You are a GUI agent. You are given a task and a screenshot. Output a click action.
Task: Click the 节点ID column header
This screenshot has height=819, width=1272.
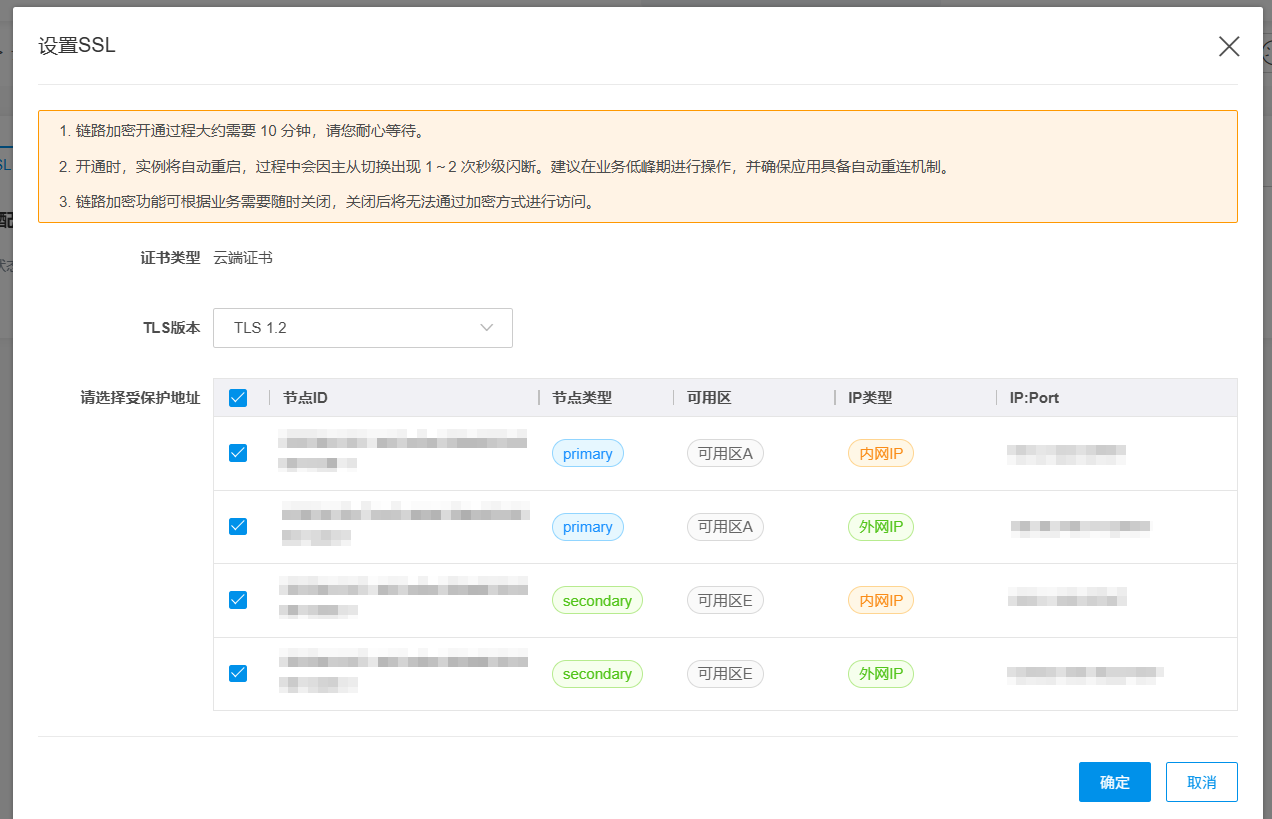coord(305,398)
